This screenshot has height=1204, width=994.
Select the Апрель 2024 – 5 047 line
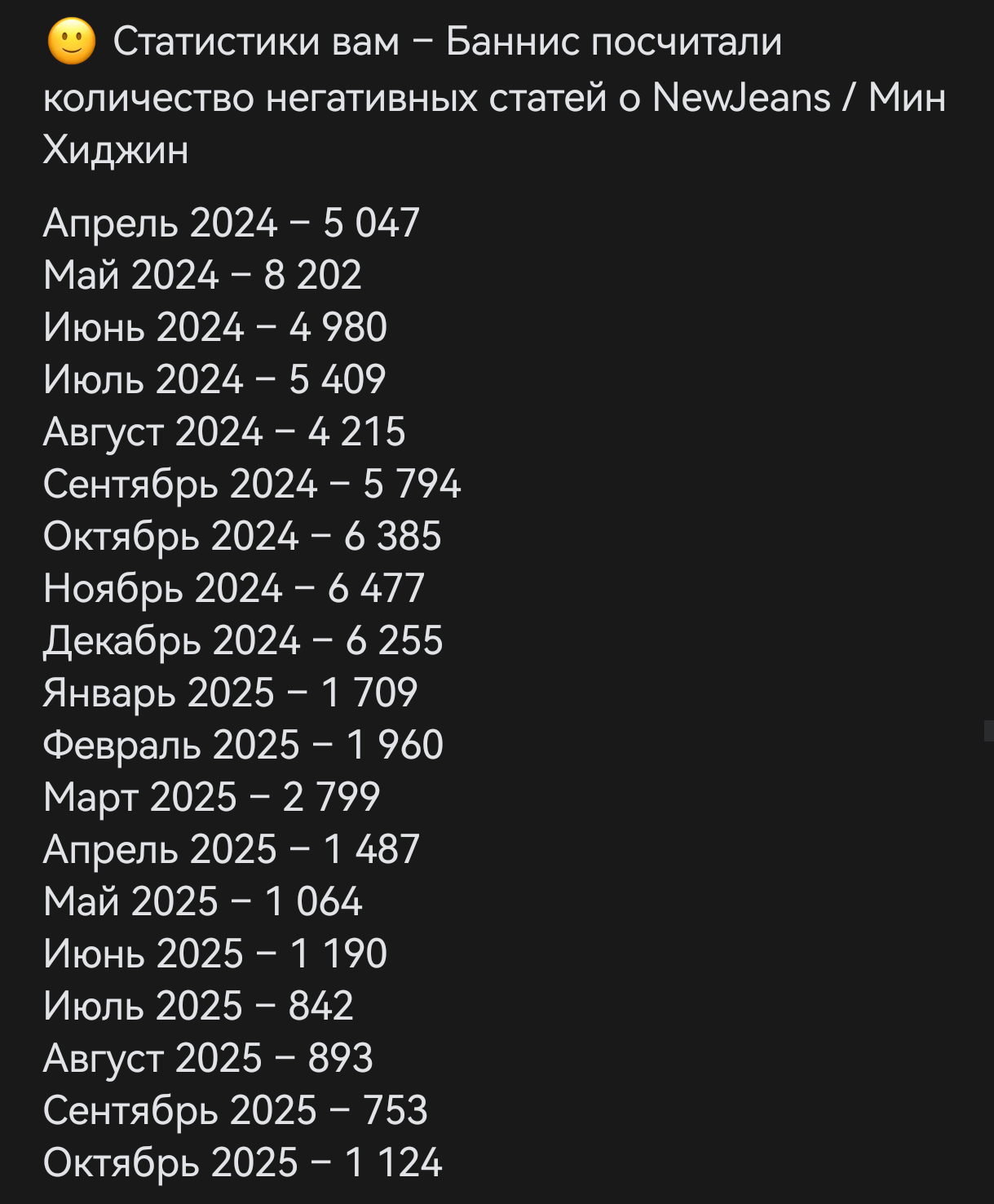click(231, 223)
